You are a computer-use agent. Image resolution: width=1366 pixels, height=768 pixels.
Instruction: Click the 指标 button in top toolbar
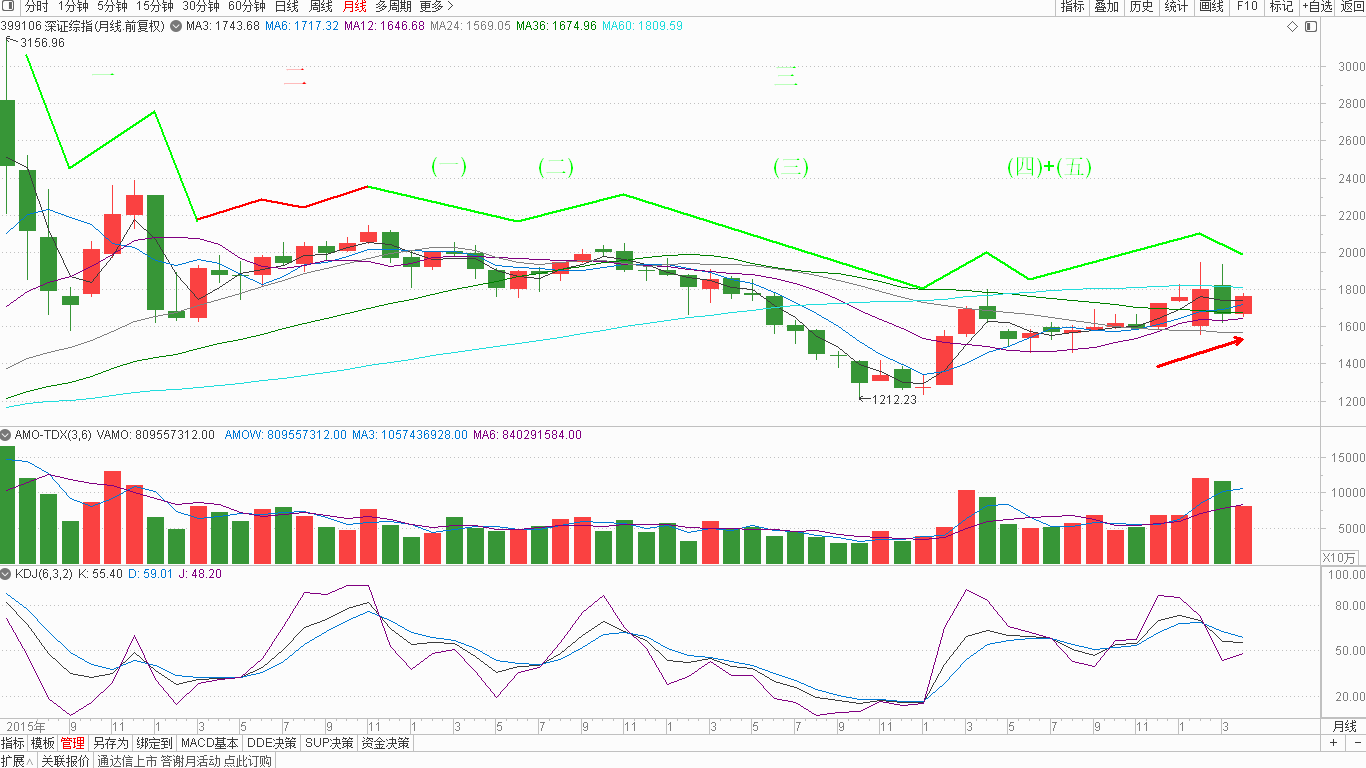1072,6
